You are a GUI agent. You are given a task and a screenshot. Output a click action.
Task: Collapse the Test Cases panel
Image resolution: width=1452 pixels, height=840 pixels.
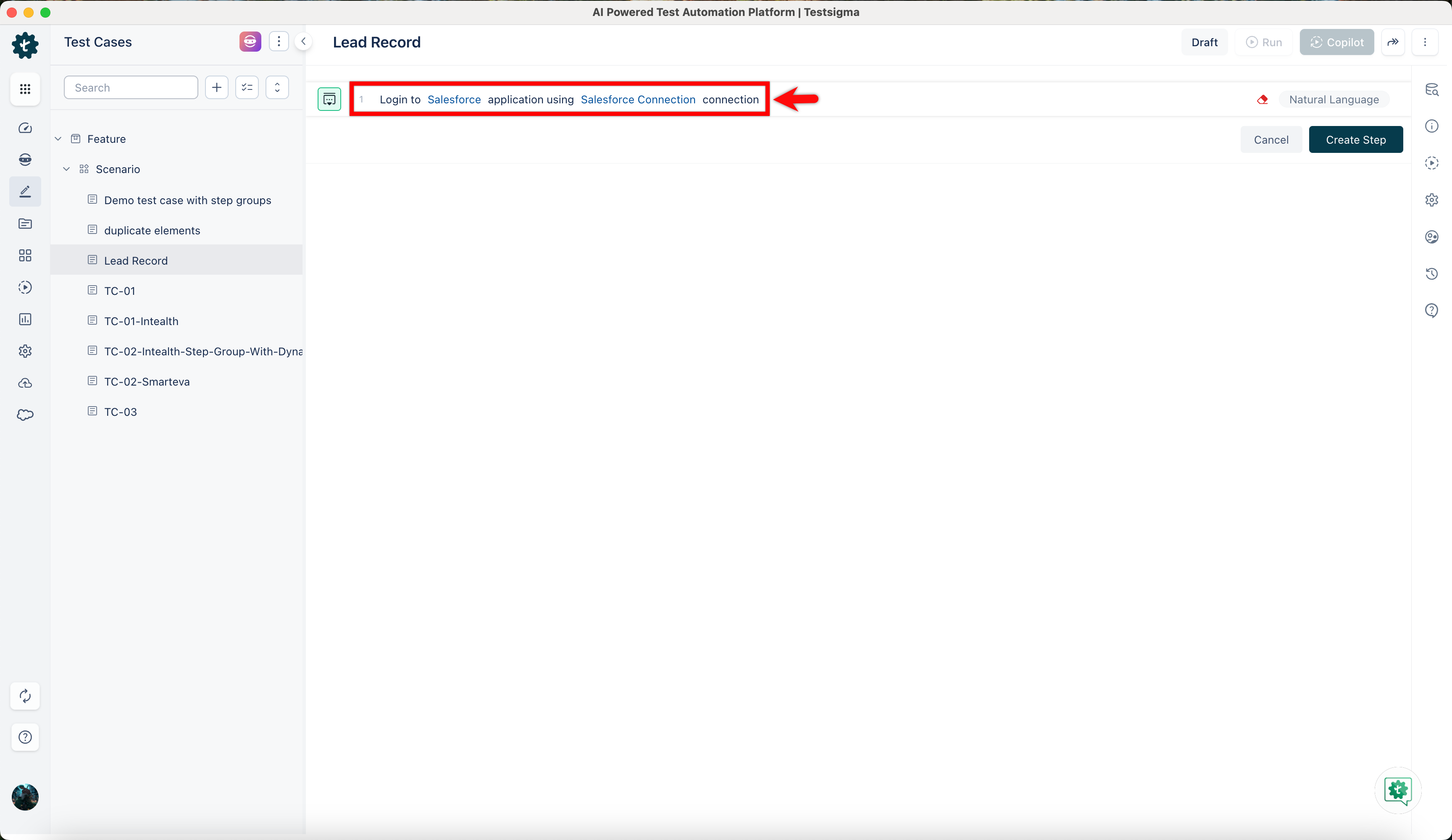click(x=303, y=42)
